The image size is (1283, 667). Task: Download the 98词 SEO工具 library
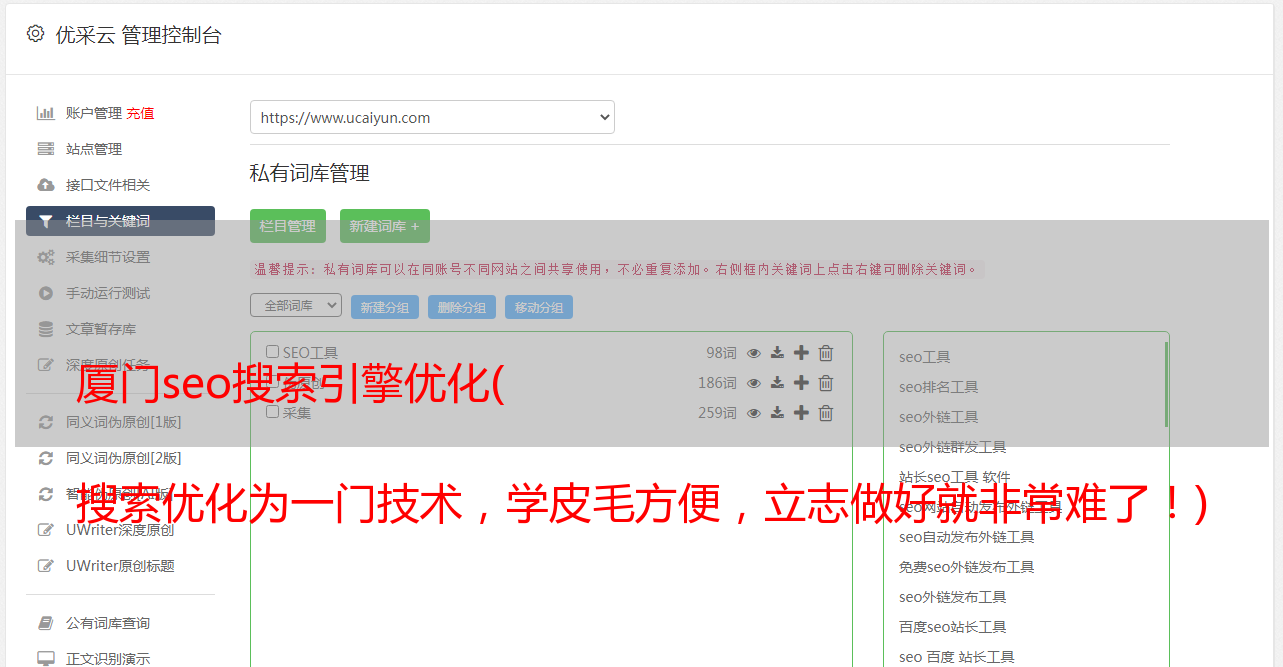pyautogui.click(x=777, y=353)
